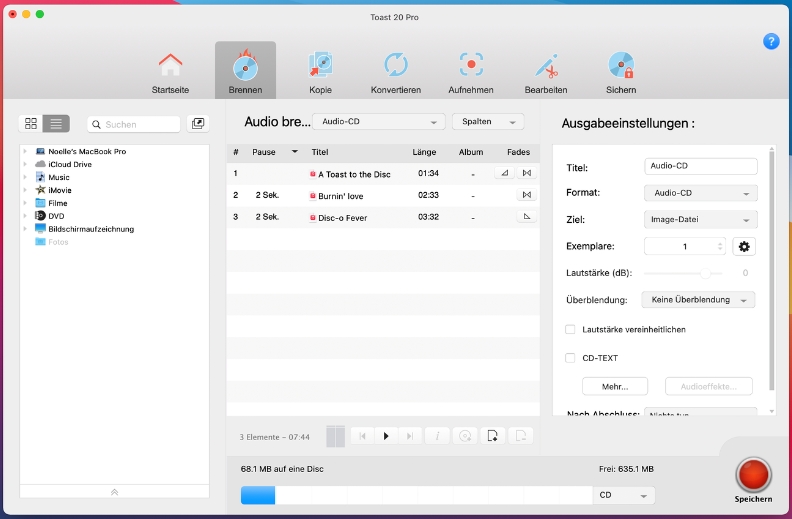Click the blue disc capacity bar
This screenshot has width=792, height=519.
258,495
